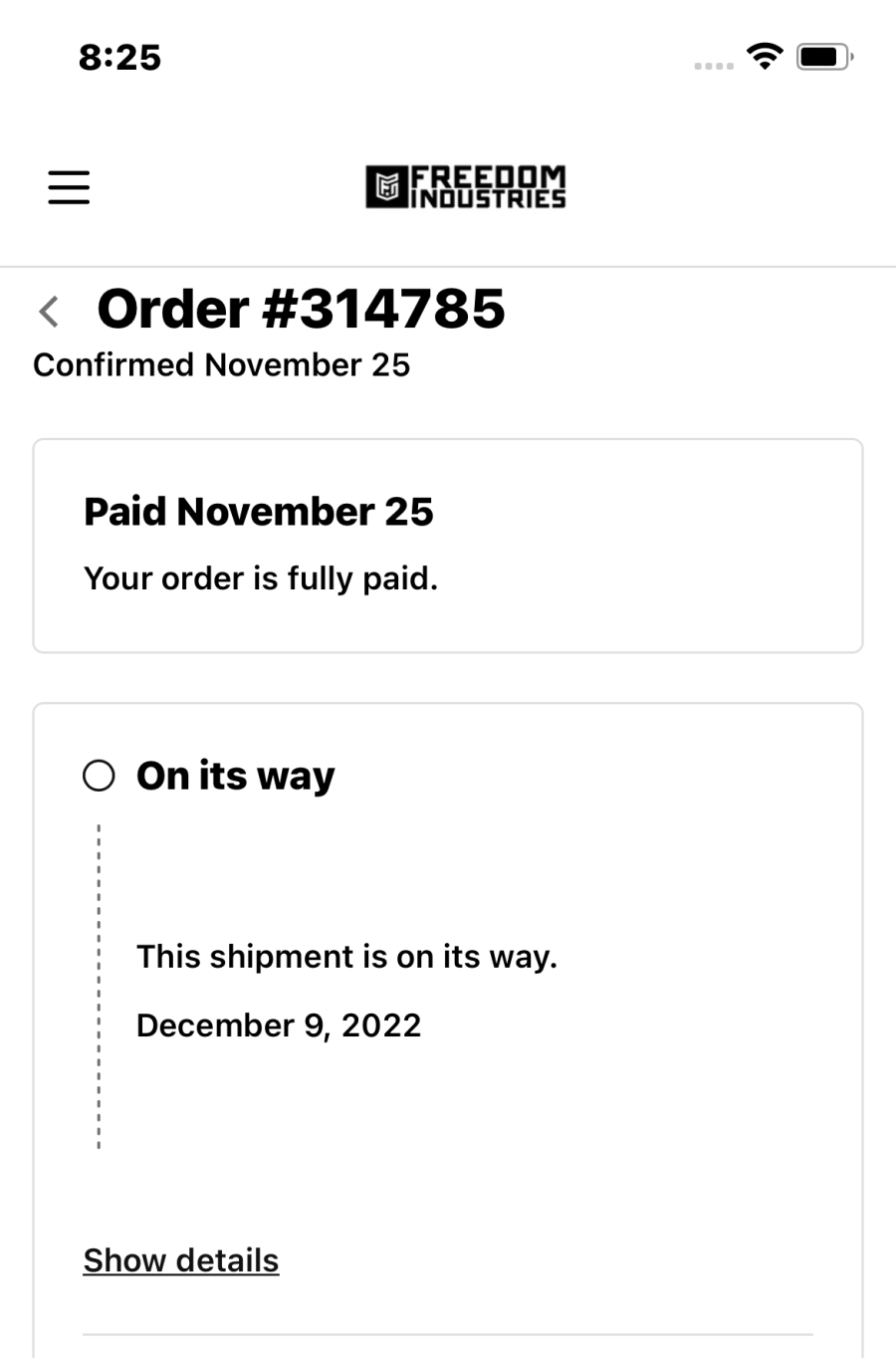Open the hamburger navigation menu
Screen dimensions: 896x1358
(x=69, y=187)
